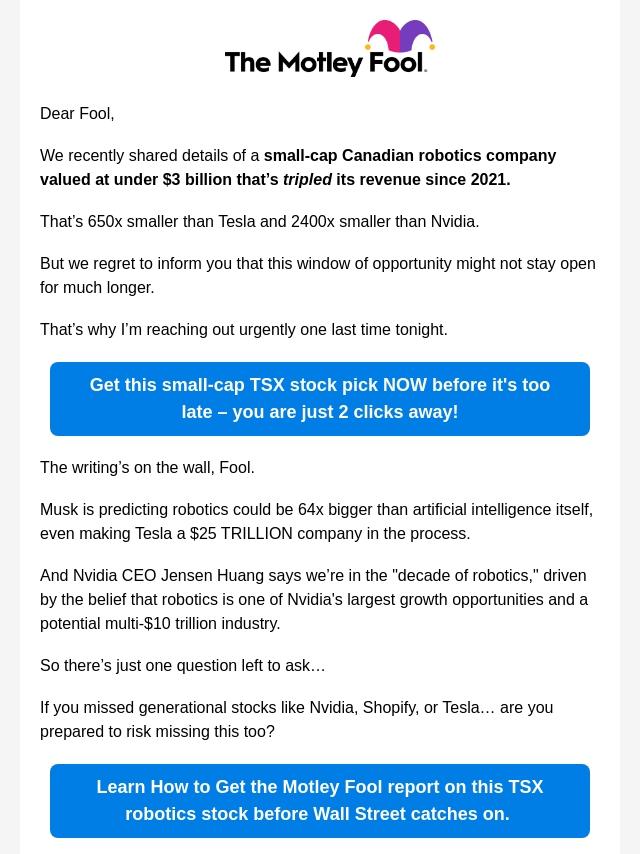
Task: Click "The writing's on the wall, Fool." line
Action: (x=147, y=468)
